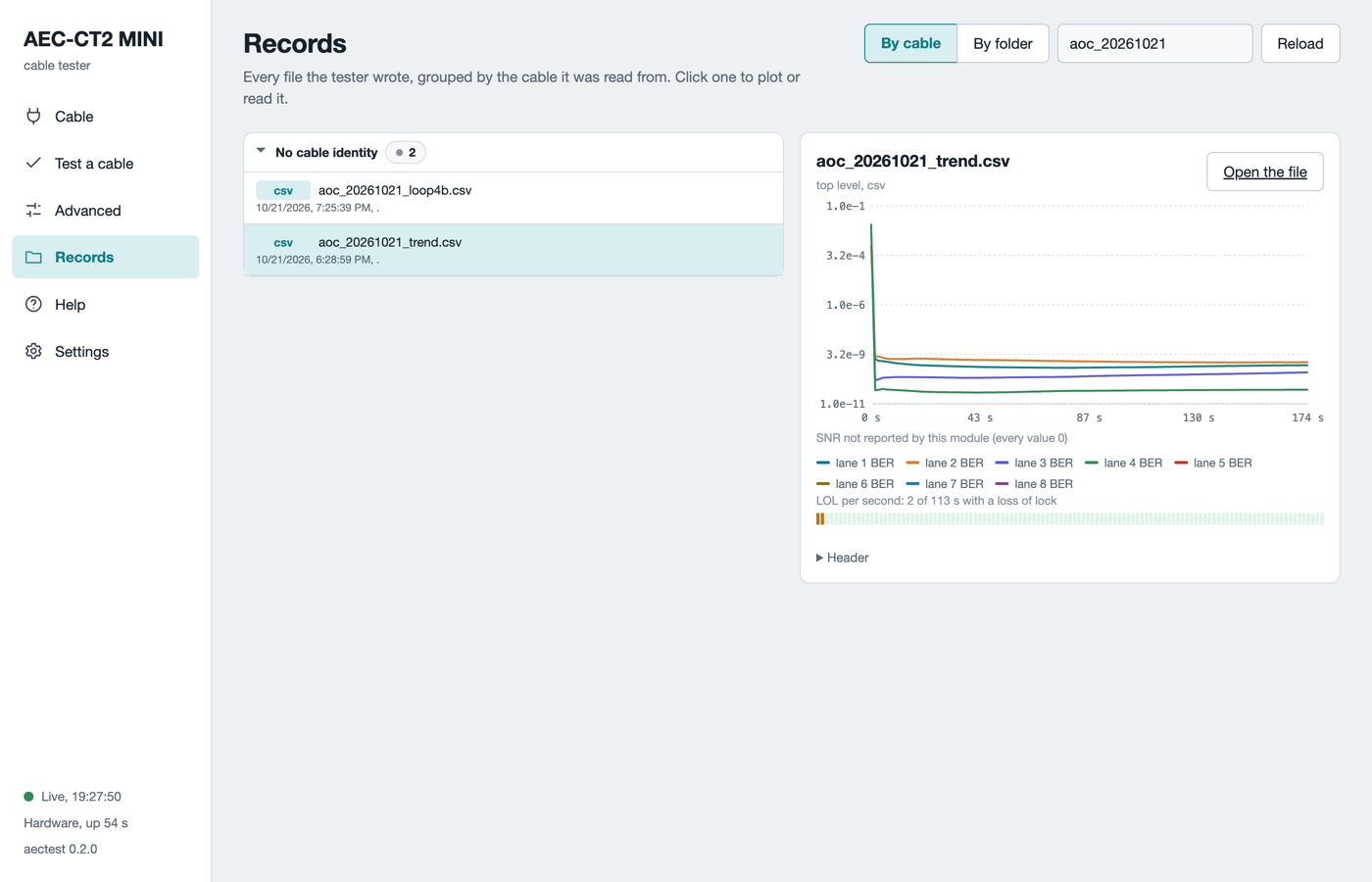Click the folder icon beside Records

tap(33, 257)
